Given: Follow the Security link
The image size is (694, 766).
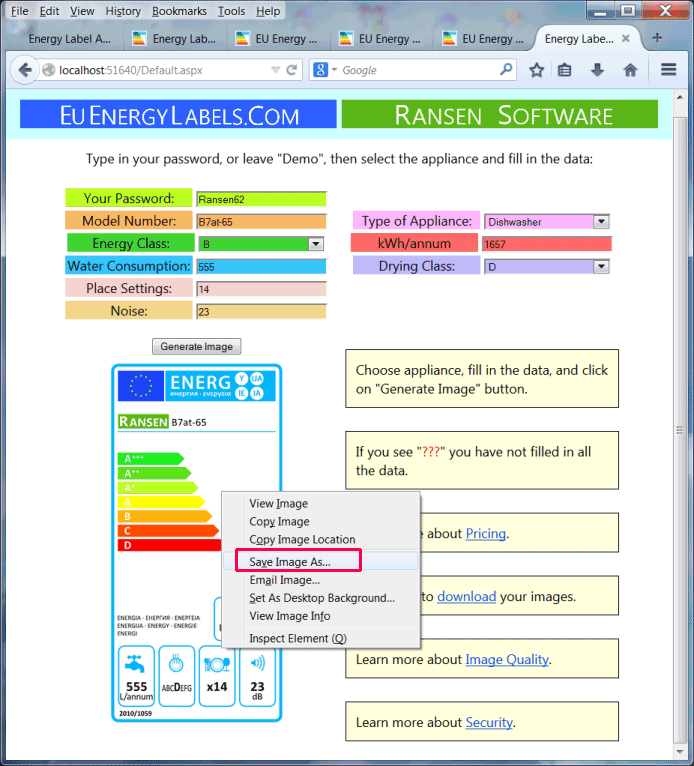Looking at the screenshot, I should point(489,723).
